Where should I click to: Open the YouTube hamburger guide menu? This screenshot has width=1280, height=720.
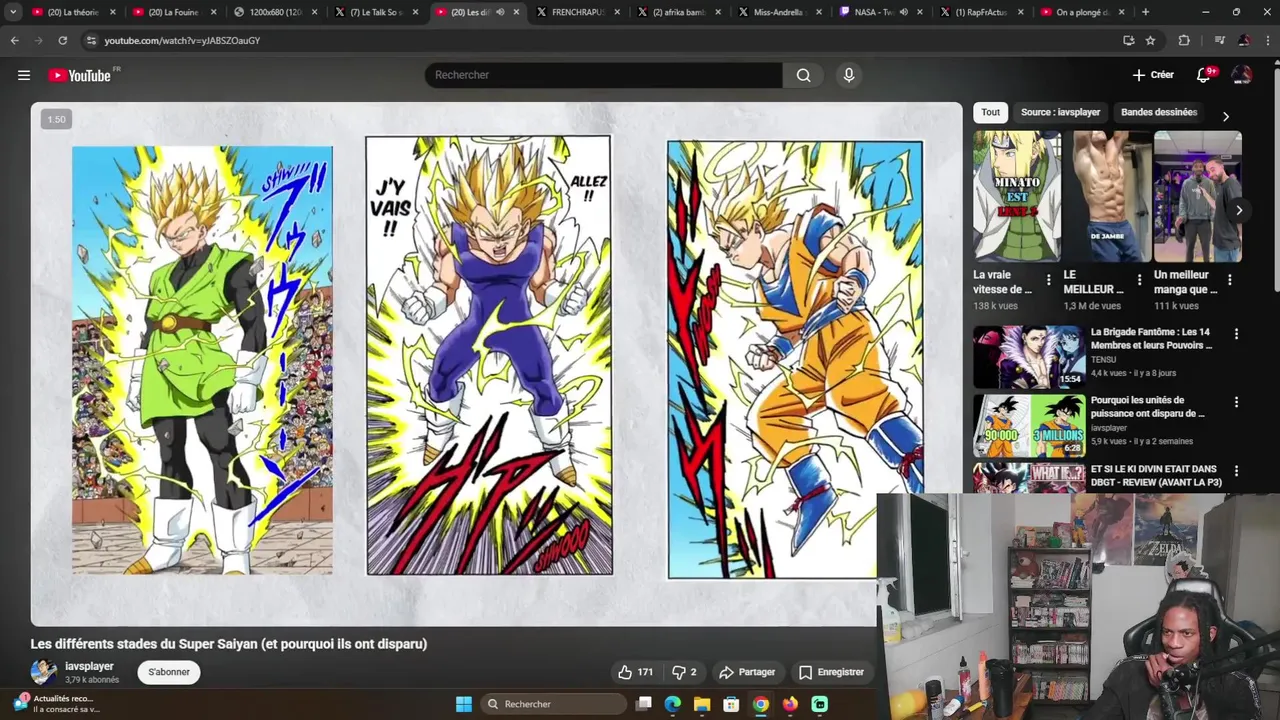pos(24,75)
